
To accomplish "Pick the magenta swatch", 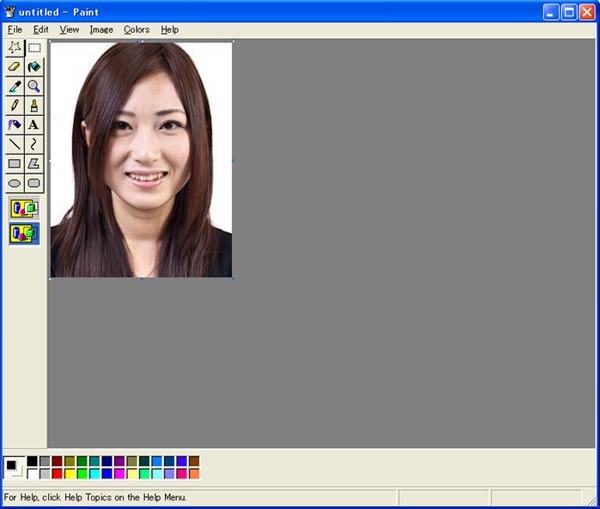I will click(x=119, y=474).
